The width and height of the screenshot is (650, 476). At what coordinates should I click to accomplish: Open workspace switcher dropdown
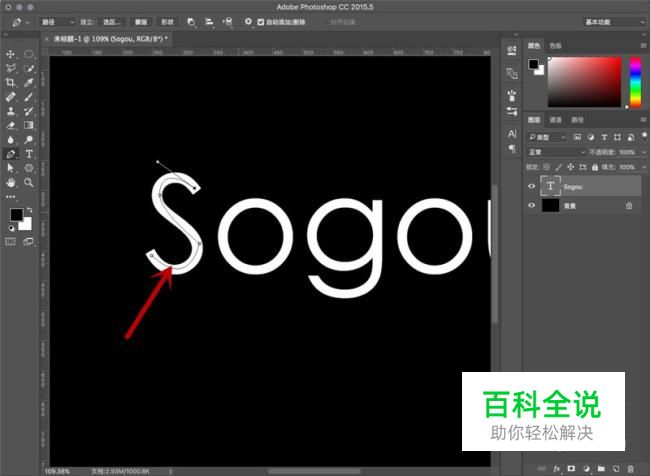coord(614,22)
